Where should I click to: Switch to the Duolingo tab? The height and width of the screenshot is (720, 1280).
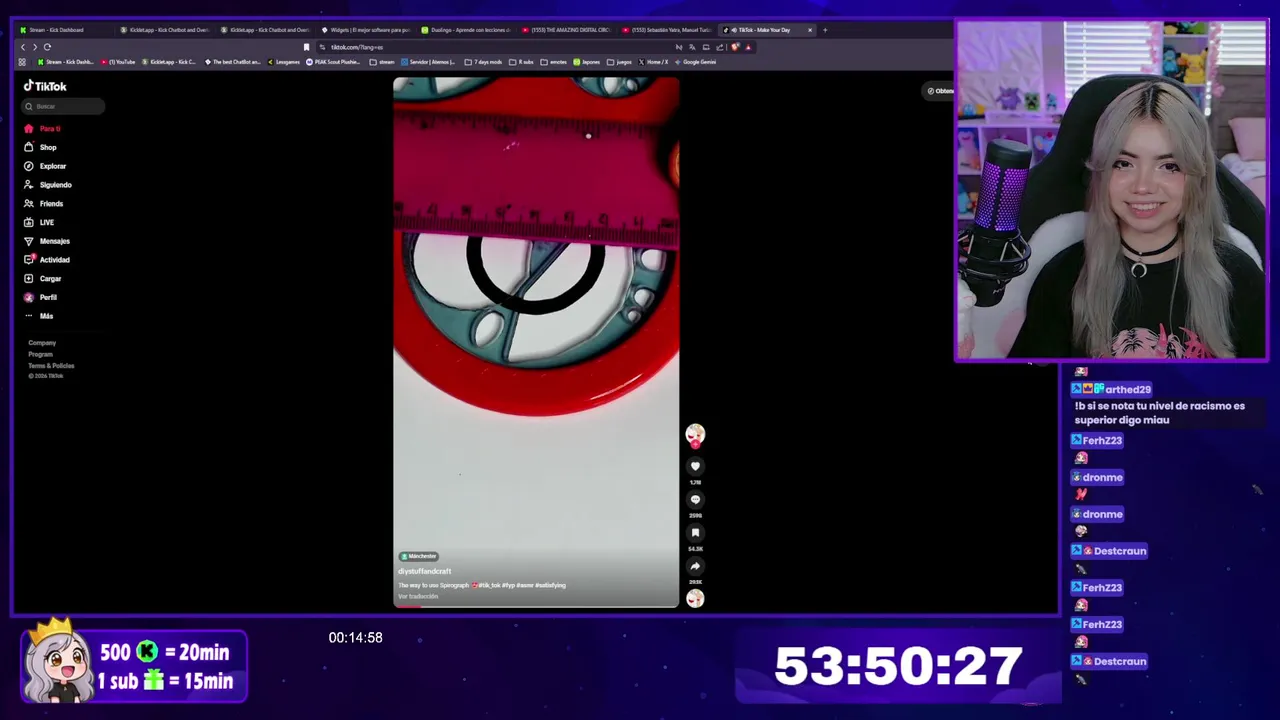tap(465, 30)
